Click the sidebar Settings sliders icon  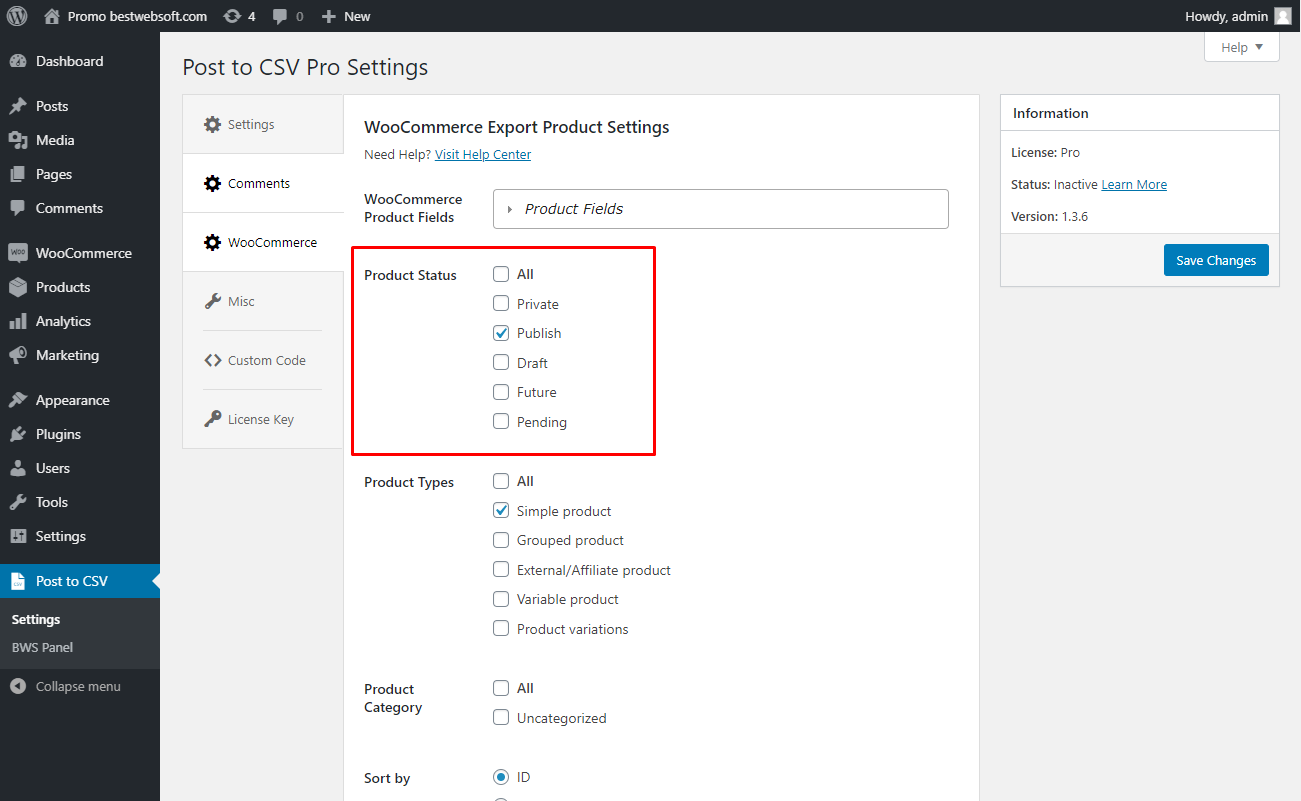[18, 536]
